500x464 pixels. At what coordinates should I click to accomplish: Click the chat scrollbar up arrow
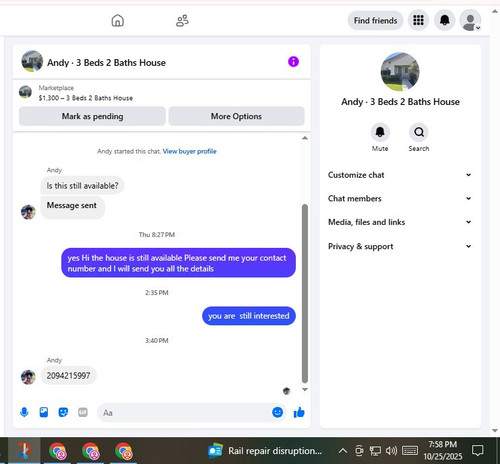pyautogui.click(x=305, y=138)
